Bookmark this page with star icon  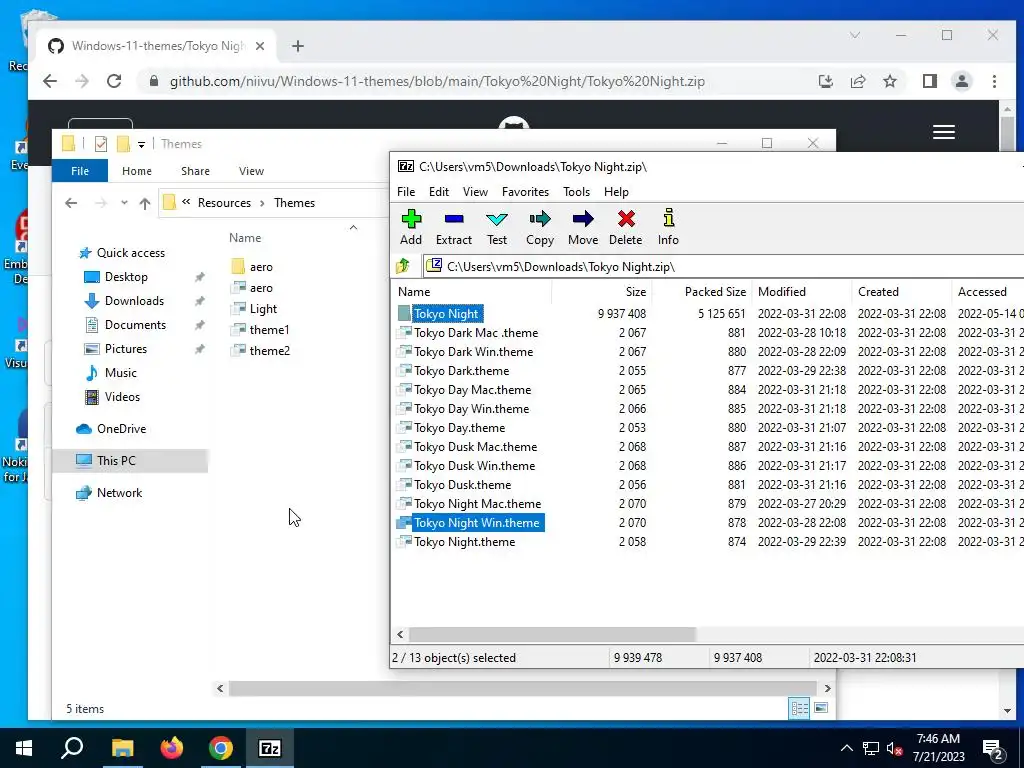tap(889, 82)
